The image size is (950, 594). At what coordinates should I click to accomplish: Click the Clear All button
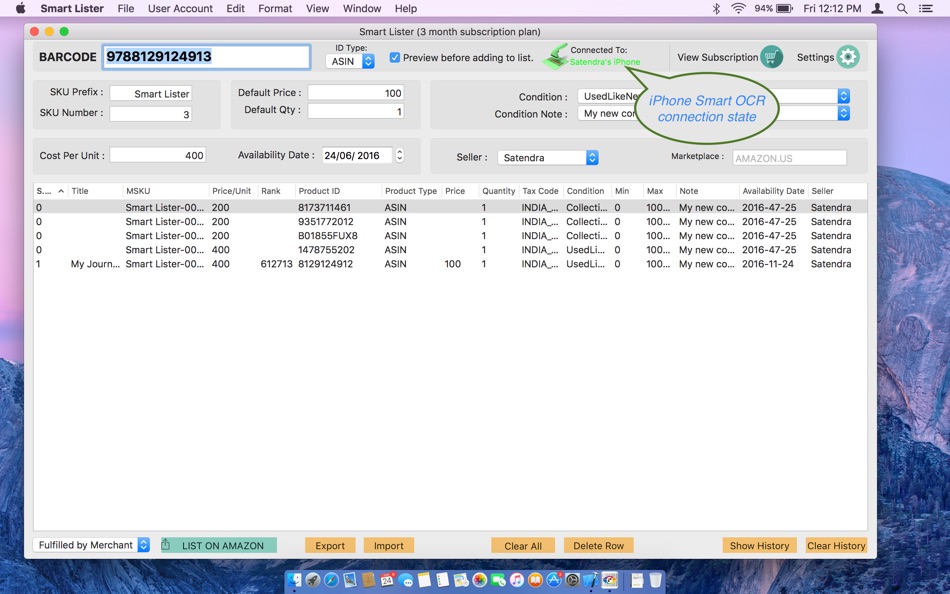tap(523, 546)
